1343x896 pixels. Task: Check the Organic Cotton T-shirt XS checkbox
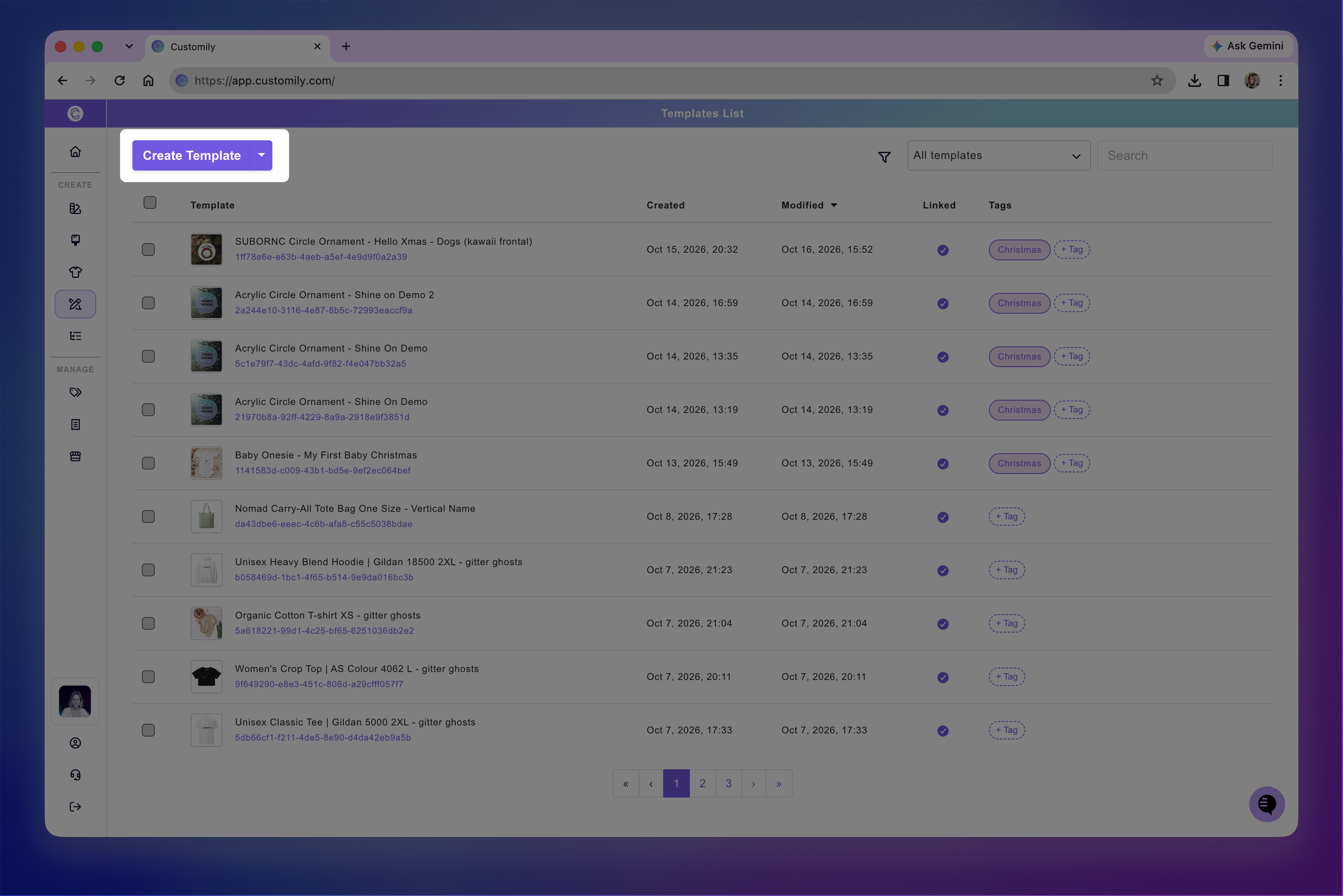click(148, 623)
